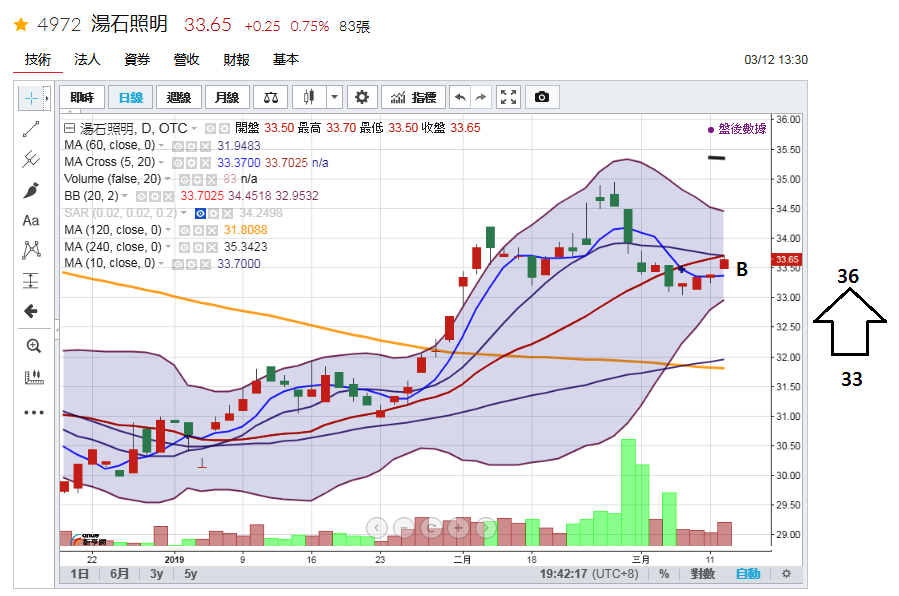
Task: Click the compare scales icon
Action: (271, 97)
